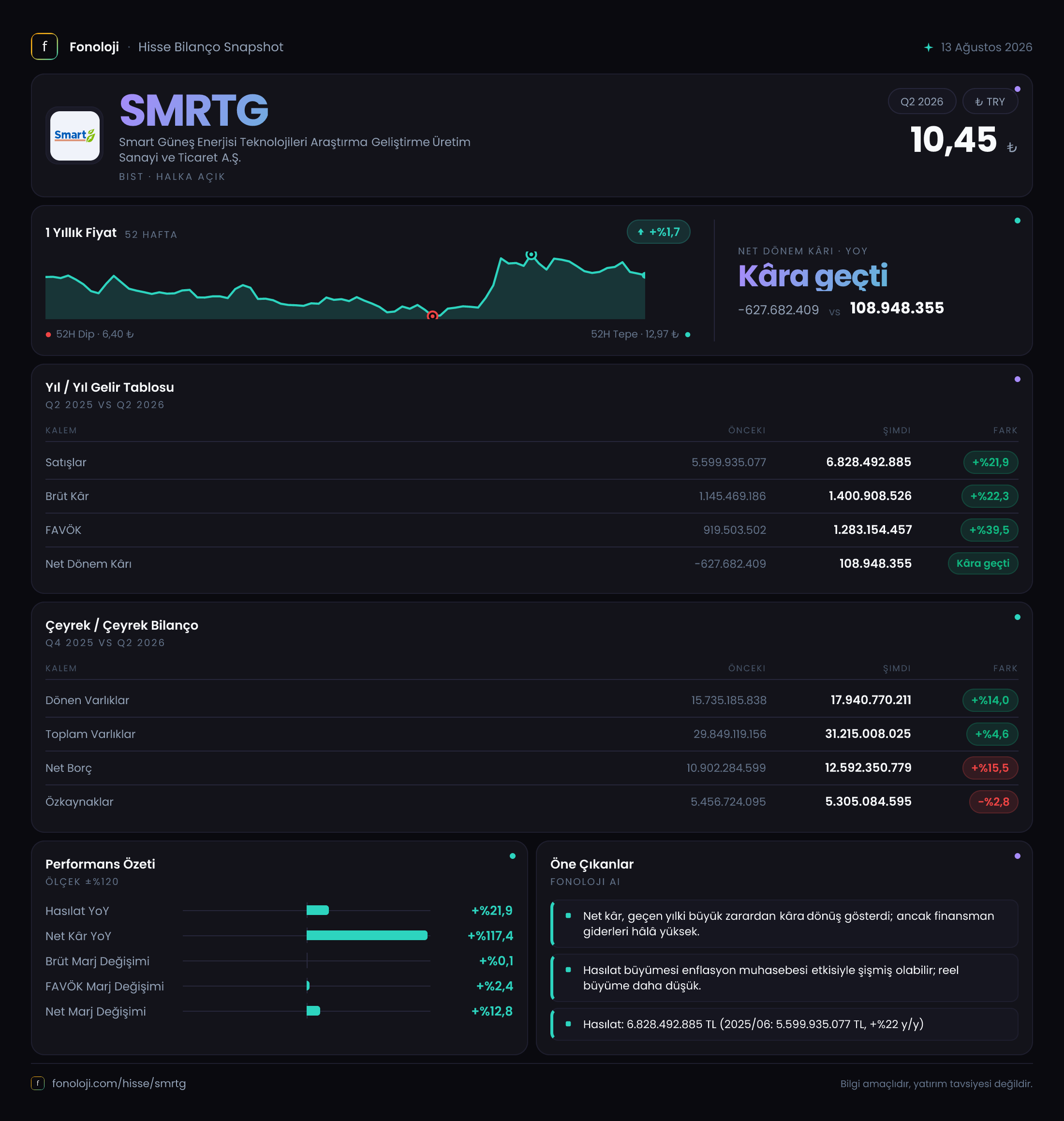This screenshot has height=1121, width=1064.
Task: Click the SMRTG ticker title
Action: [194, 110]
